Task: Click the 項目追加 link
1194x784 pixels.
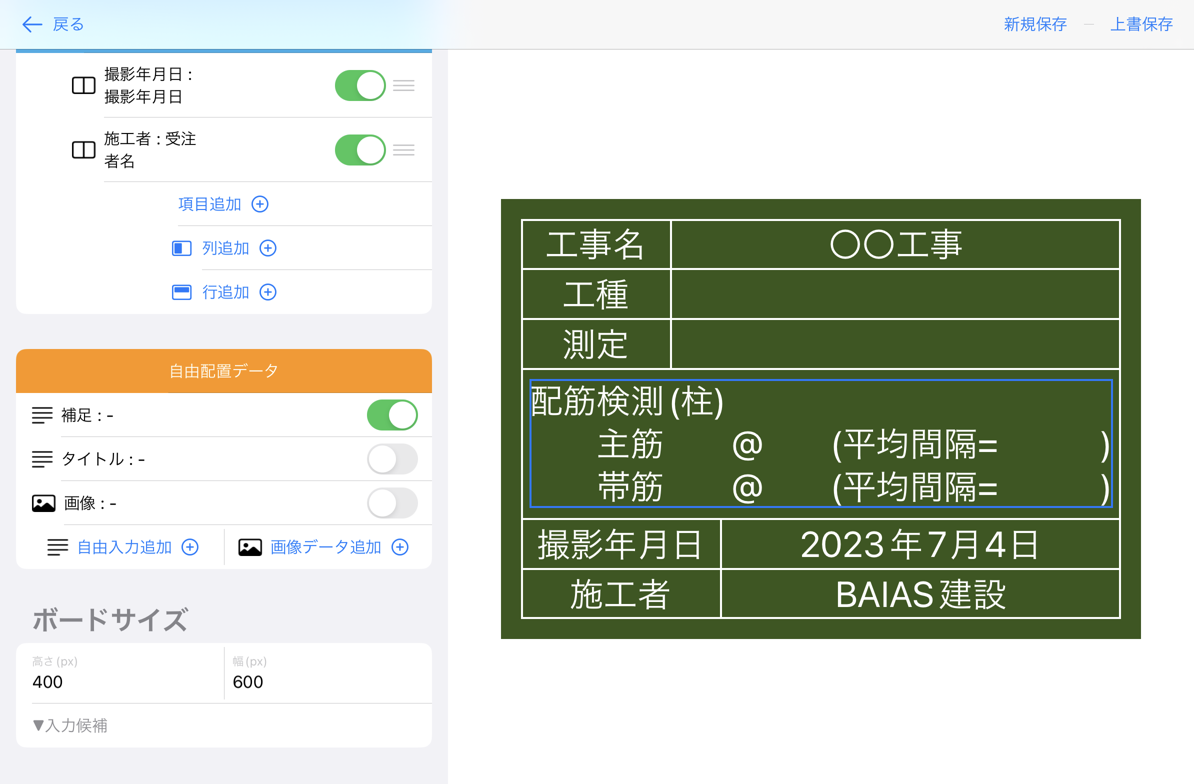Action: click(x=209, y=204)
